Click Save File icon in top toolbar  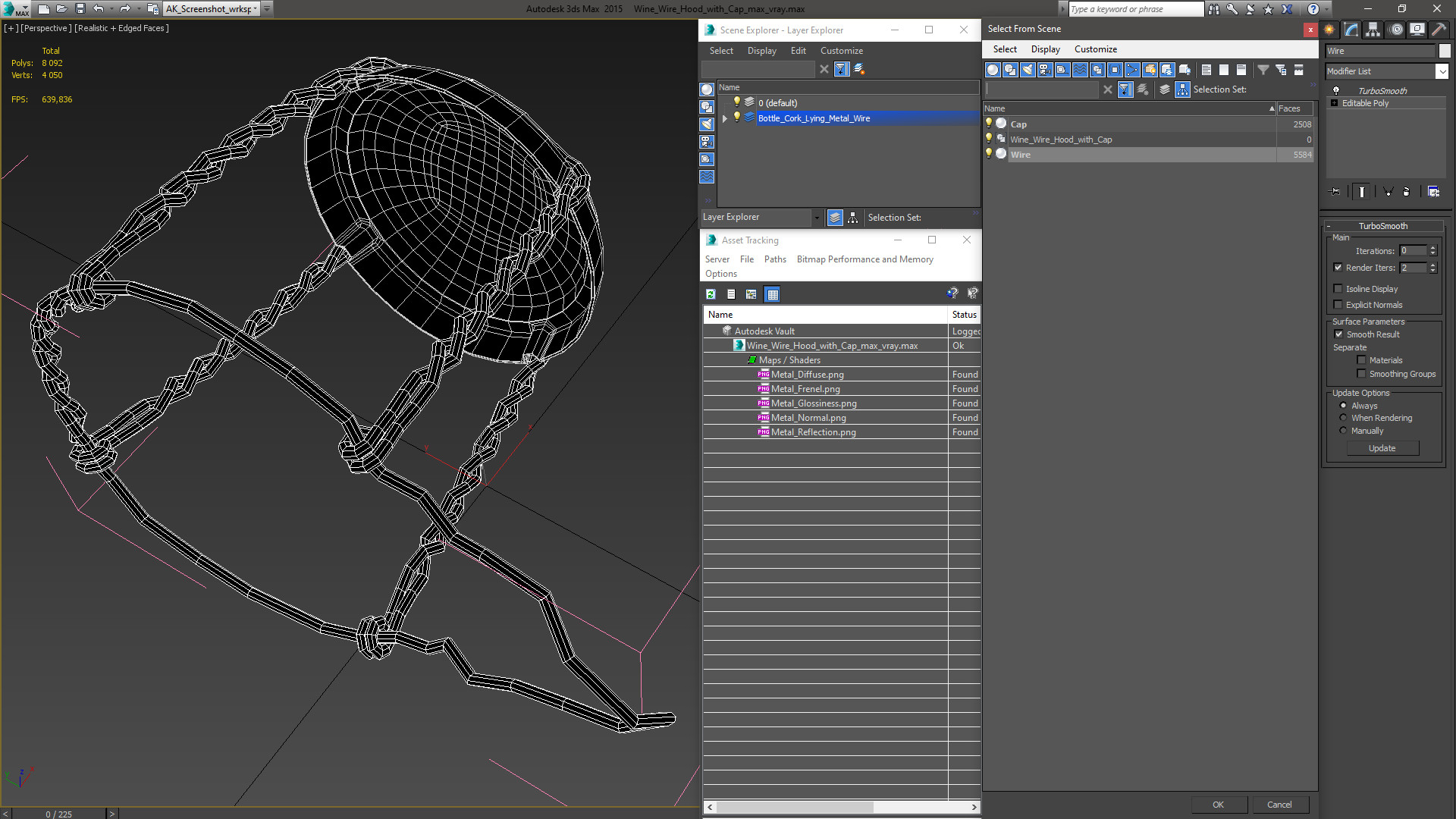tap(80, 9)
